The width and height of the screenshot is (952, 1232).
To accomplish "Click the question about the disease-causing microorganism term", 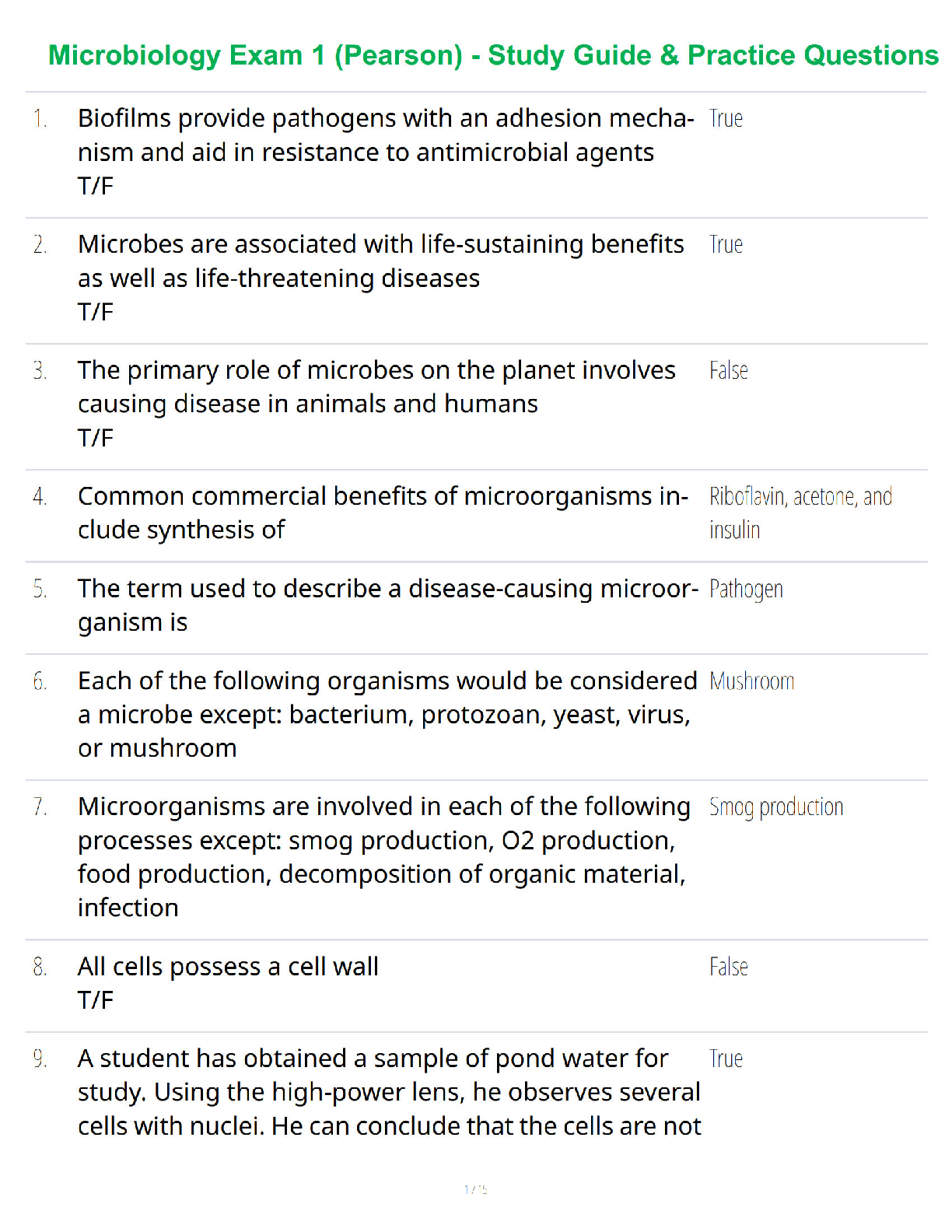I will pos(387,605).
